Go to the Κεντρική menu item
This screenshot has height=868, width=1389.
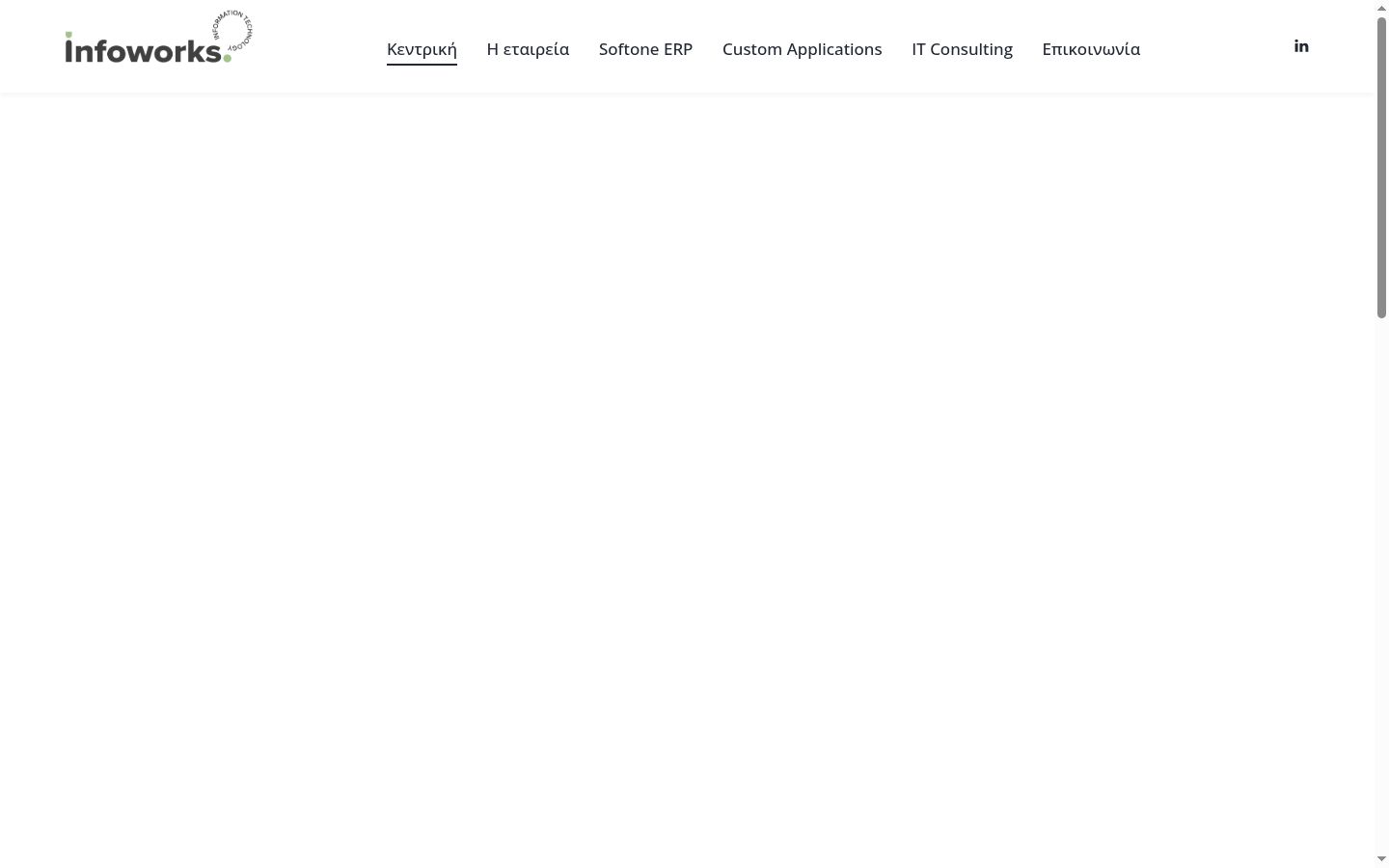[422, 49]
